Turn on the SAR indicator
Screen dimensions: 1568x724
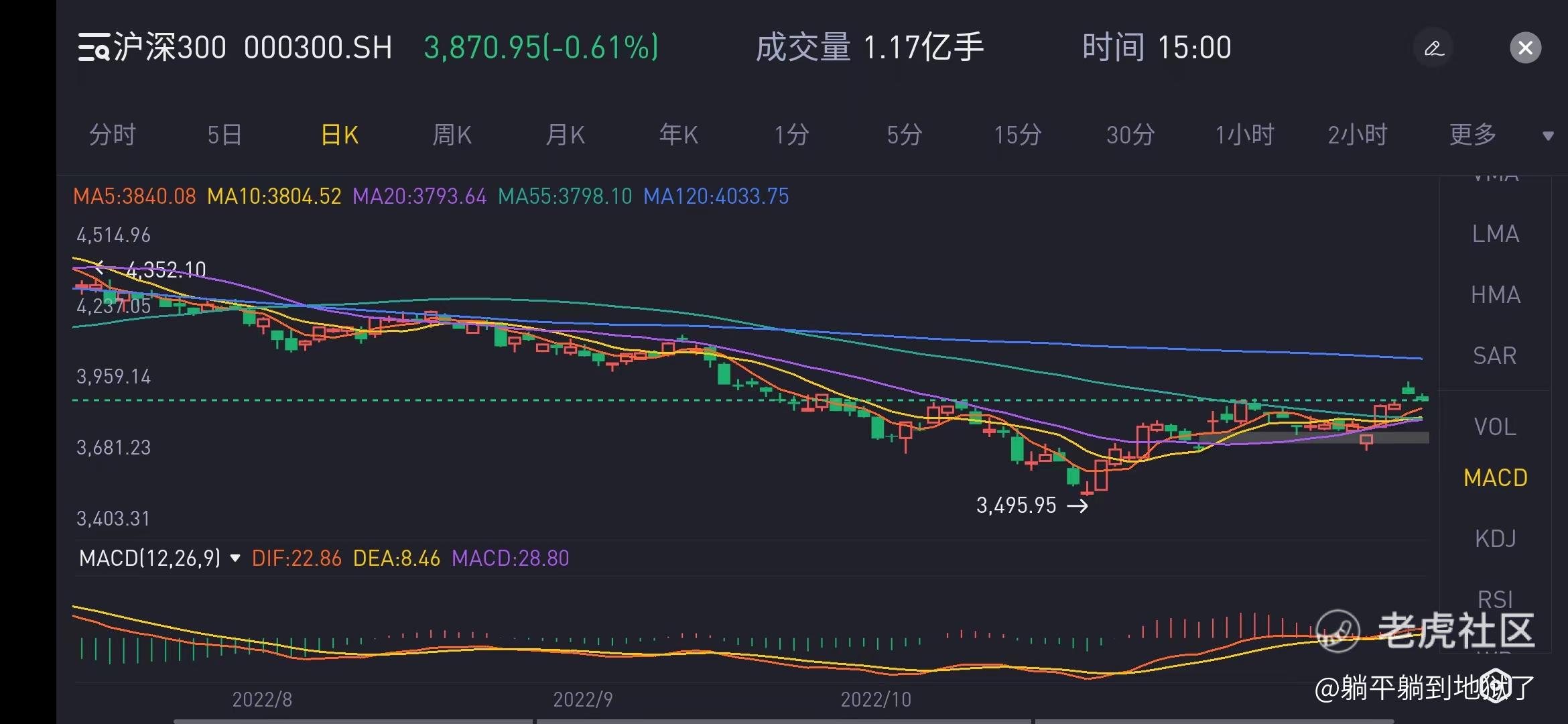tap(1495, 356)
